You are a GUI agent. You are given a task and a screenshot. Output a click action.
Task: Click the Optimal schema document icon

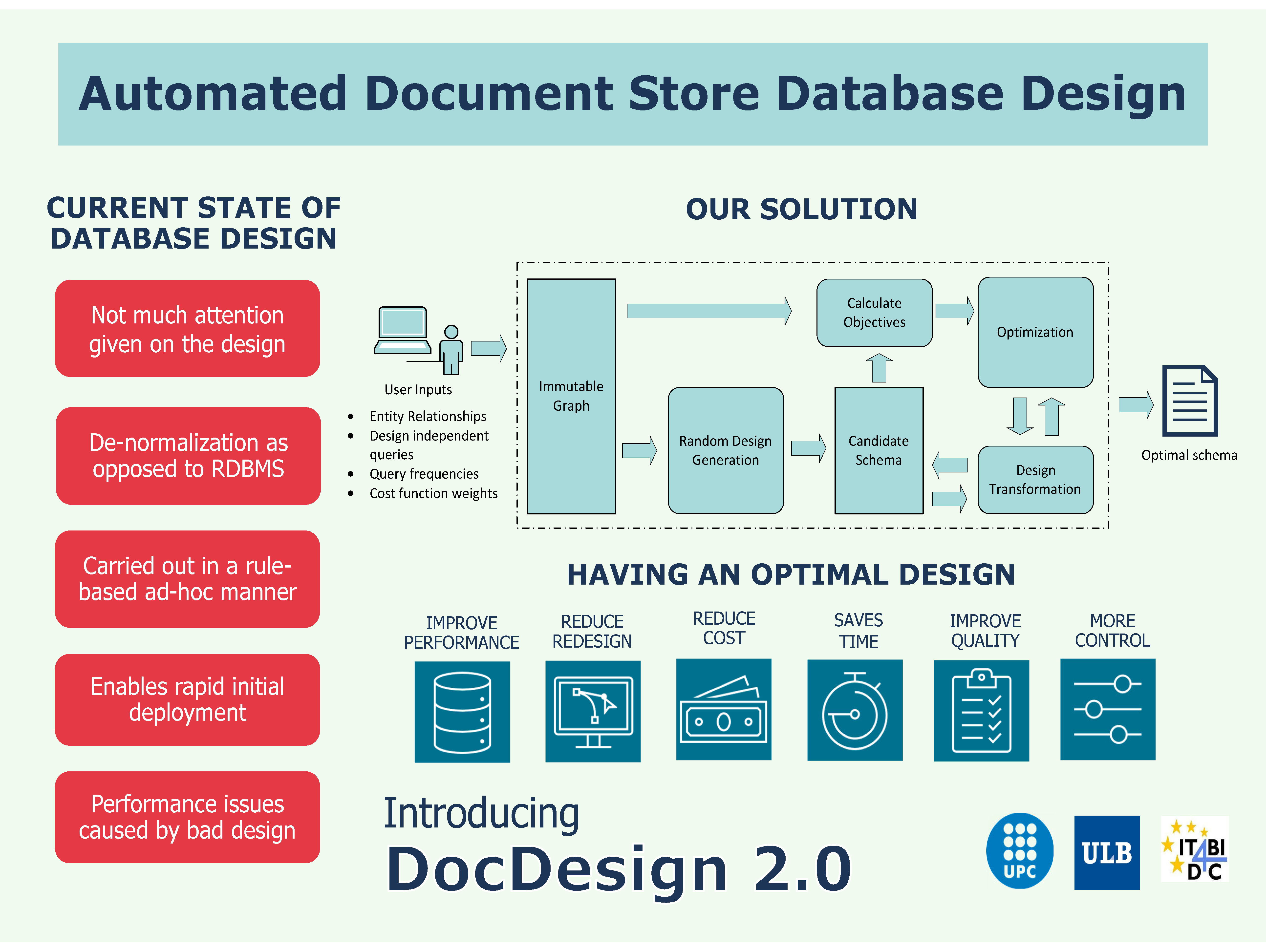[1190, 401]
